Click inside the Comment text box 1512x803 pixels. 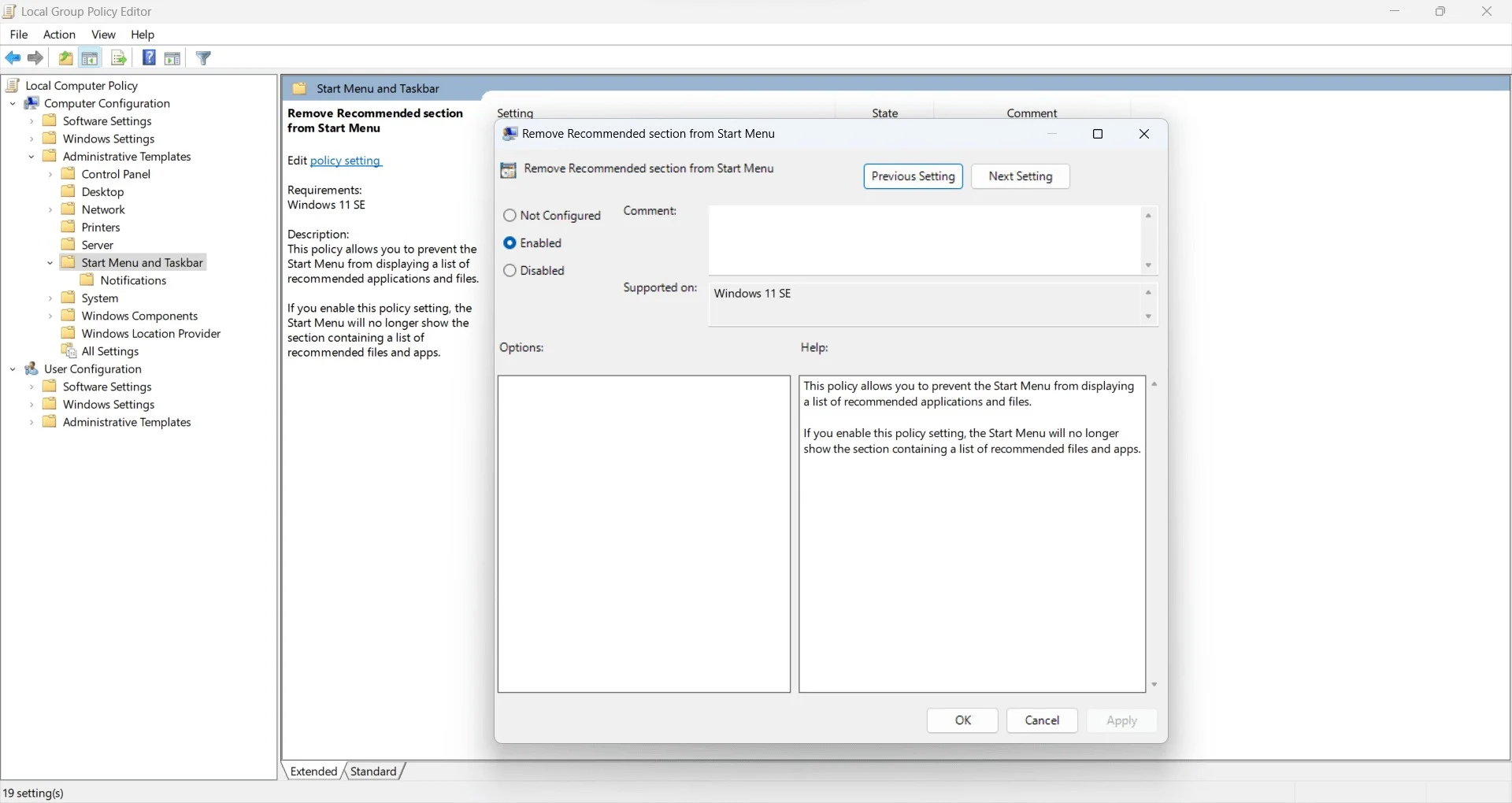click(x=923, y=240)
